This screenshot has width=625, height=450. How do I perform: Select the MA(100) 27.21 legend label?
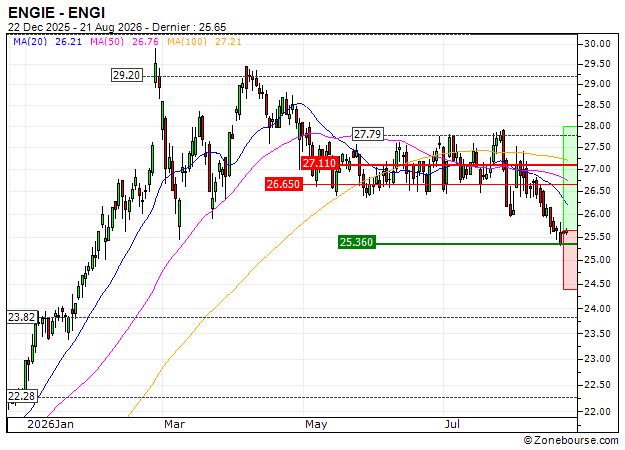pyautogui.click(x=204, y=41)
